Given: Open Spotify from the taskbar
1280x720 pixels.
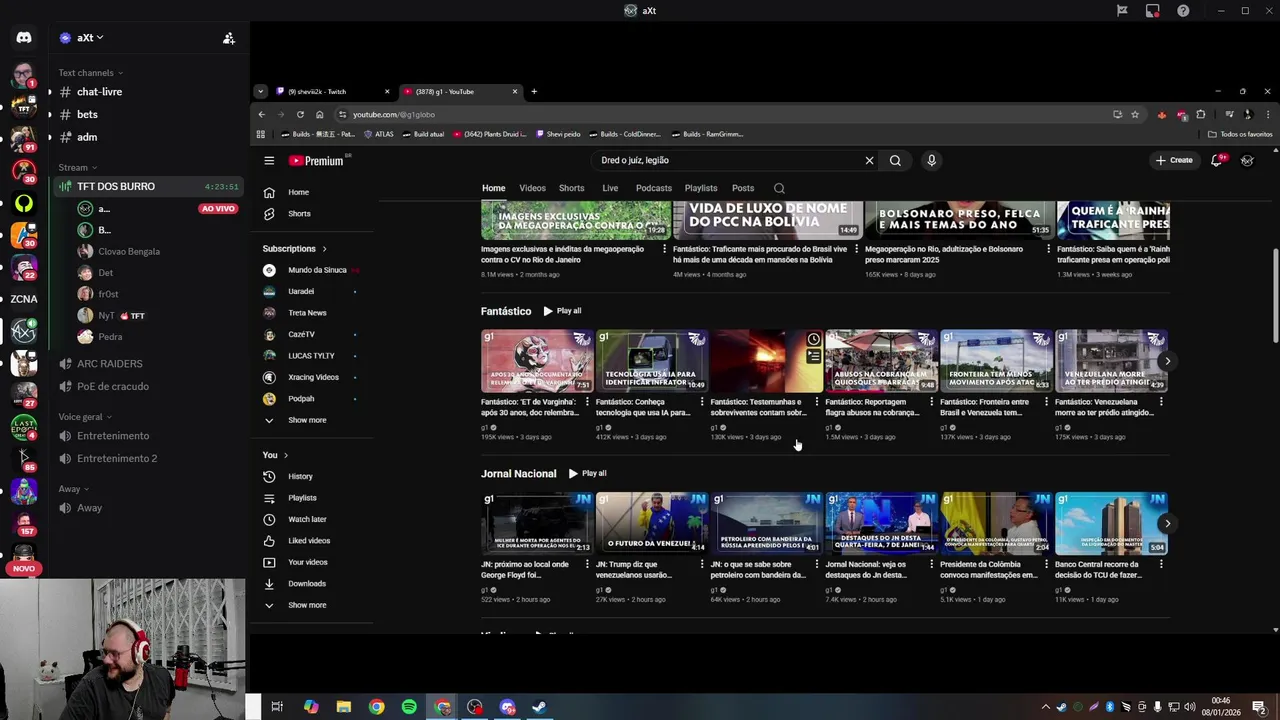Looking at the screenshot, I should tap(409, 707).
